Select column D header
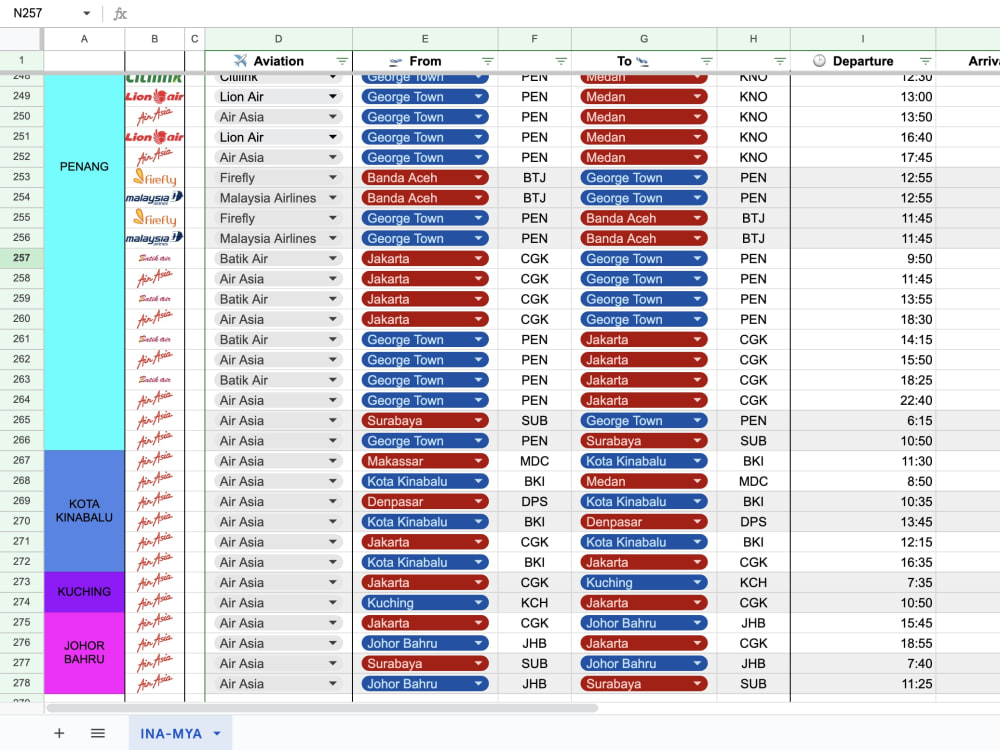The height and width of the screenshot is (750, 1000). coord(278,39)
